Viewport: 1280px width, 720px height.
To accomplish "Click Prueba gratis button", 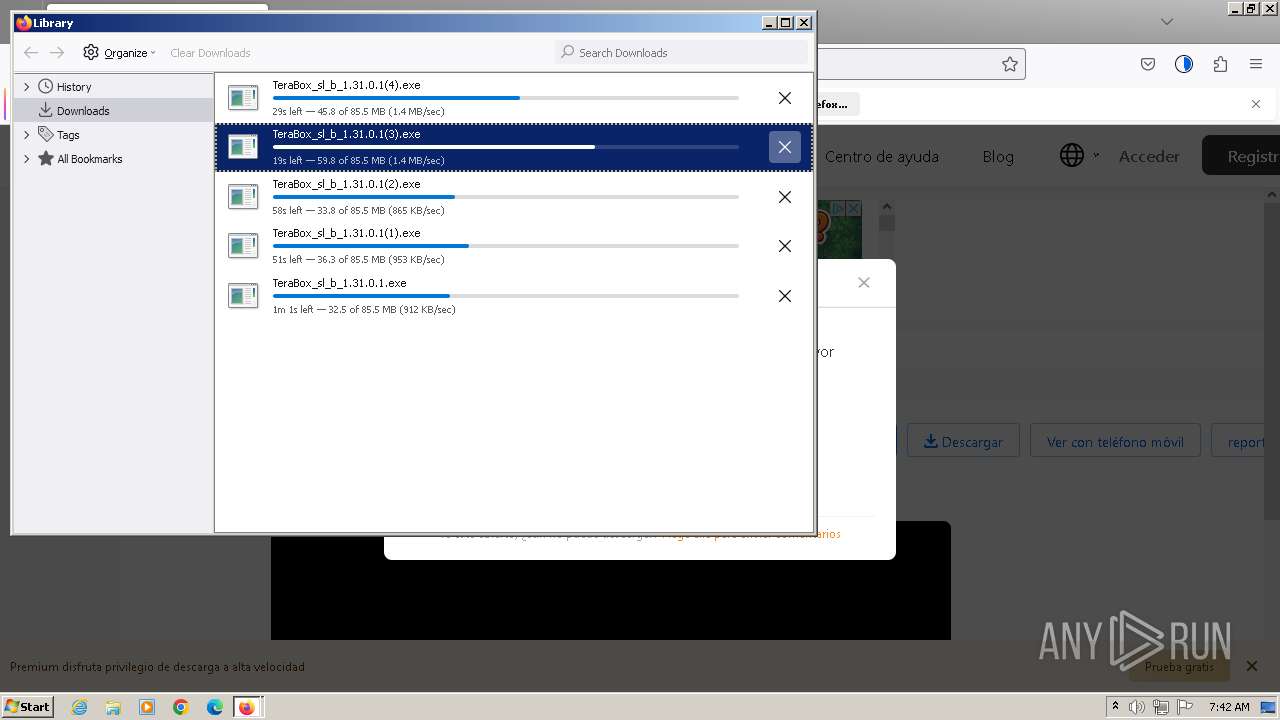I will click(x=1179, y=666).
